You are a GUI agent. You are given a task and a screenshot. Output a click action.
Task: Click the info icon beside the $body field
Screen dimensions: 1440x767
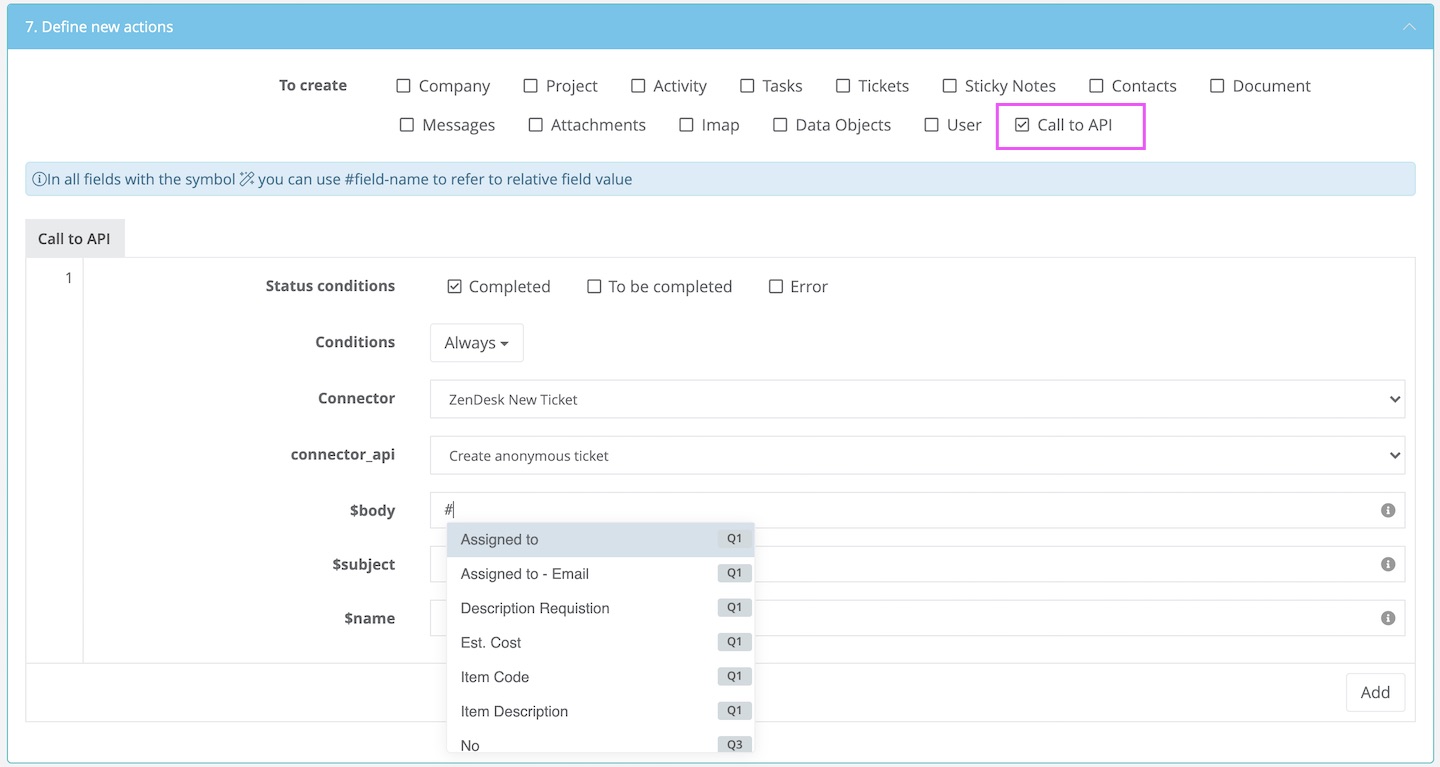point(1388,510)
